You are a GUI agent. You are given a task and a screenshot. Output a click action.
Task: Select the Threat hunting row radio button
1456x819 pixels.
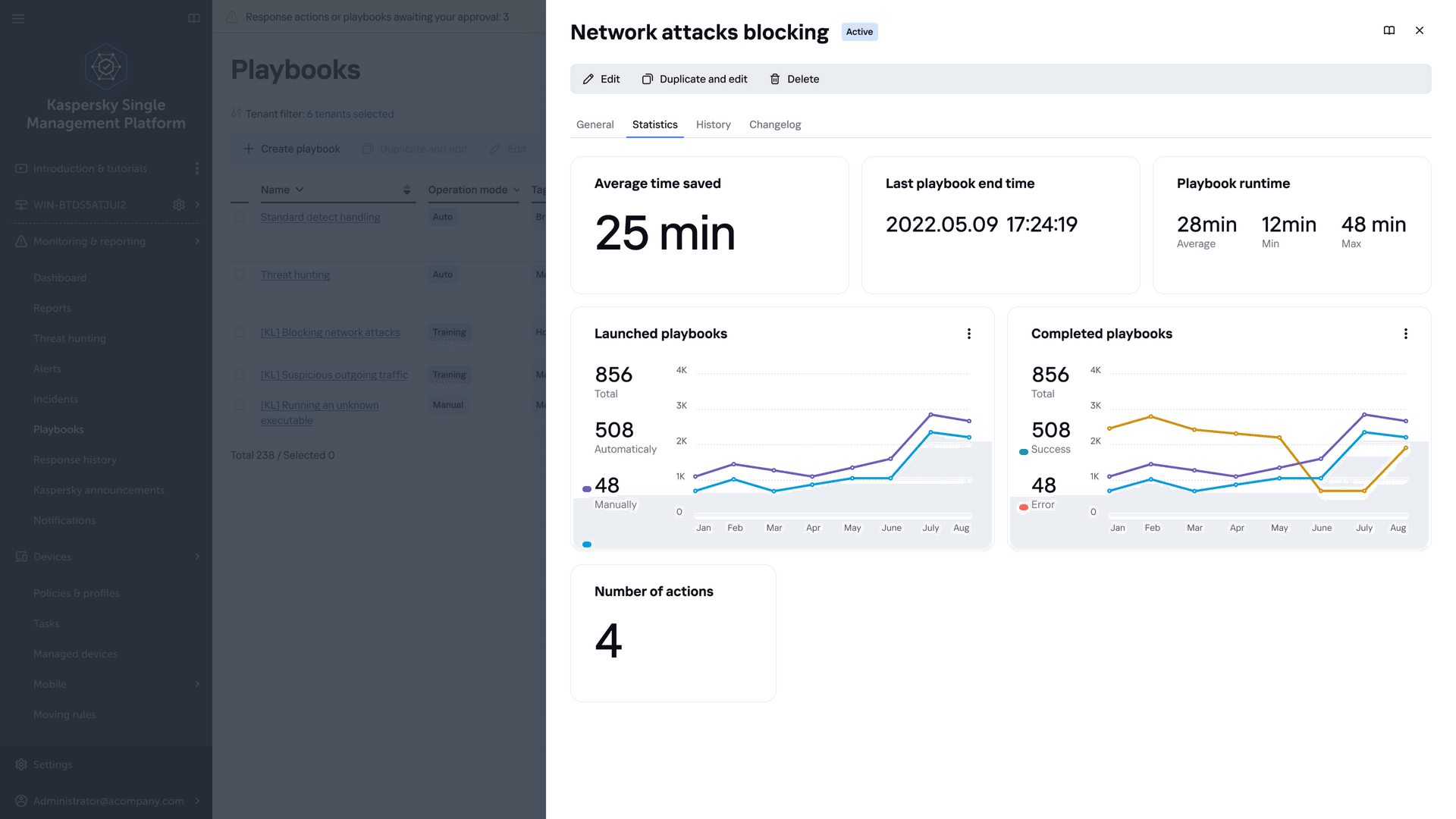click(240, 275)
